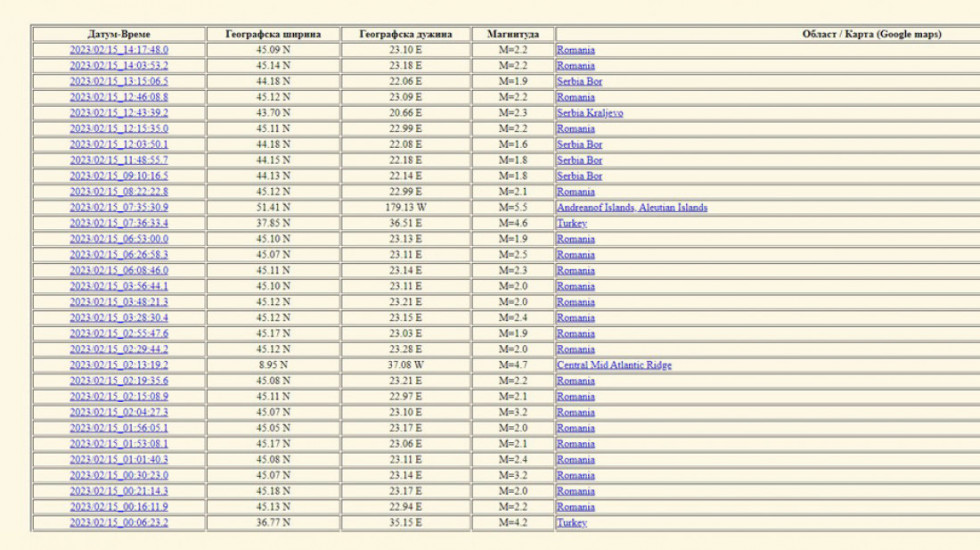
Task: Open the 02:13:19.2 earthquake entry
Action: pos(118,365)
